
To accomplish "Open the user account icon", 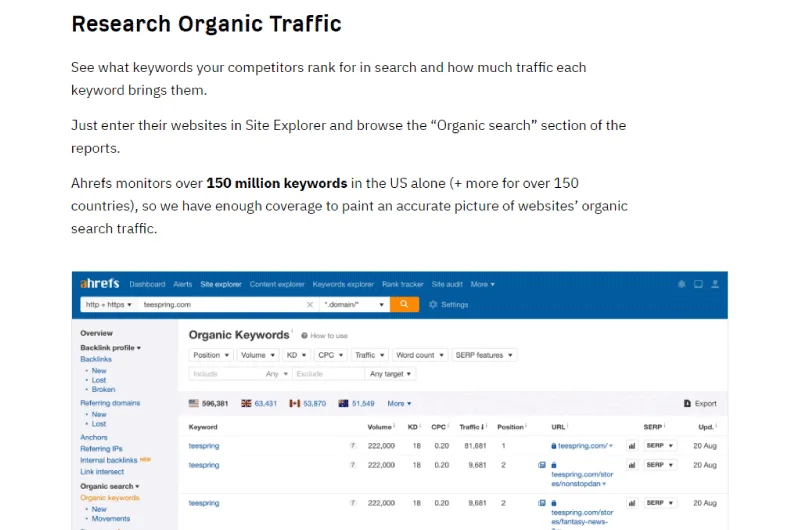I will [x=715, y=284].
